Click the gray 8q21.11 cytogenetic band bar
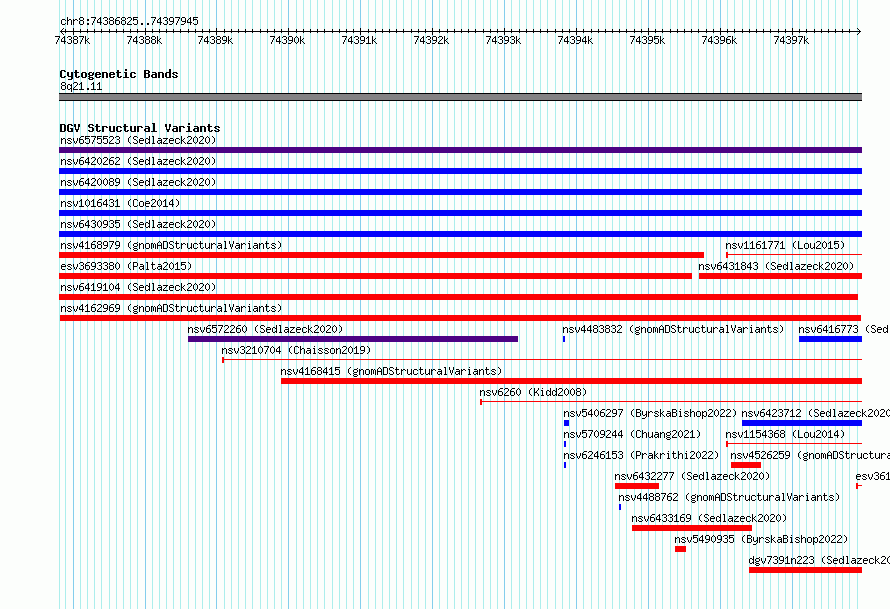 pyautogui.click(x=460, y=97)
